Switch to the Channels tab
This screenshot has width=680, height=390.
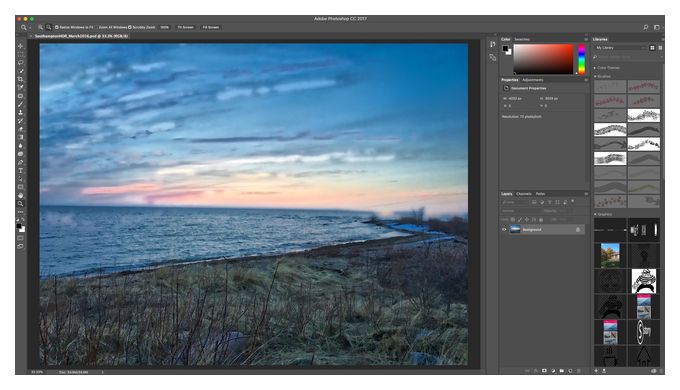click(x=524, y=194)
